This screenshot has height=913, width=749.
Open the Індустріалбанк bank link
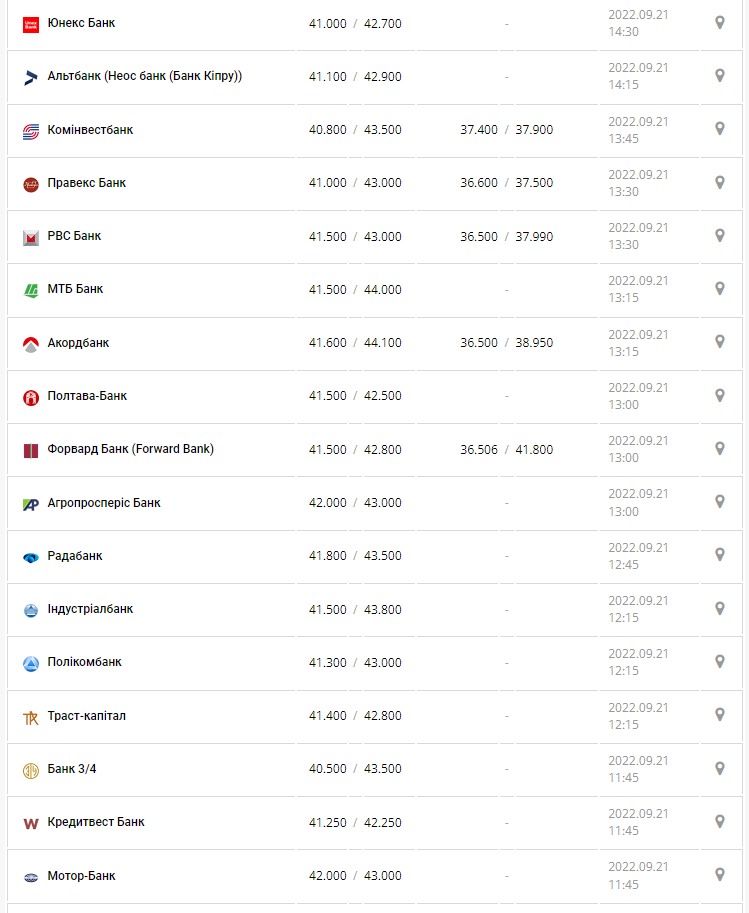pyautogui.click(x=90, y=609)
